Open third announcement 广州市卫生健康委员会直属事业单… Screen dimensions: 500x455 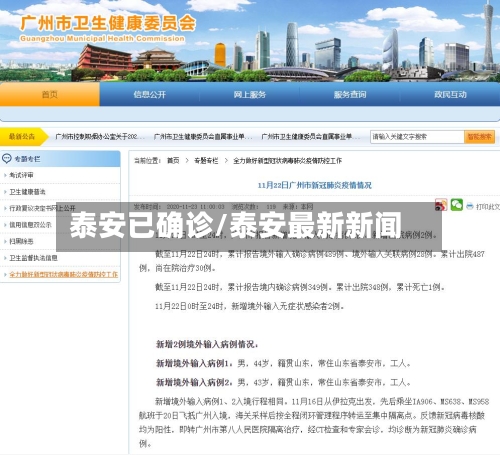tap(311, 137)
